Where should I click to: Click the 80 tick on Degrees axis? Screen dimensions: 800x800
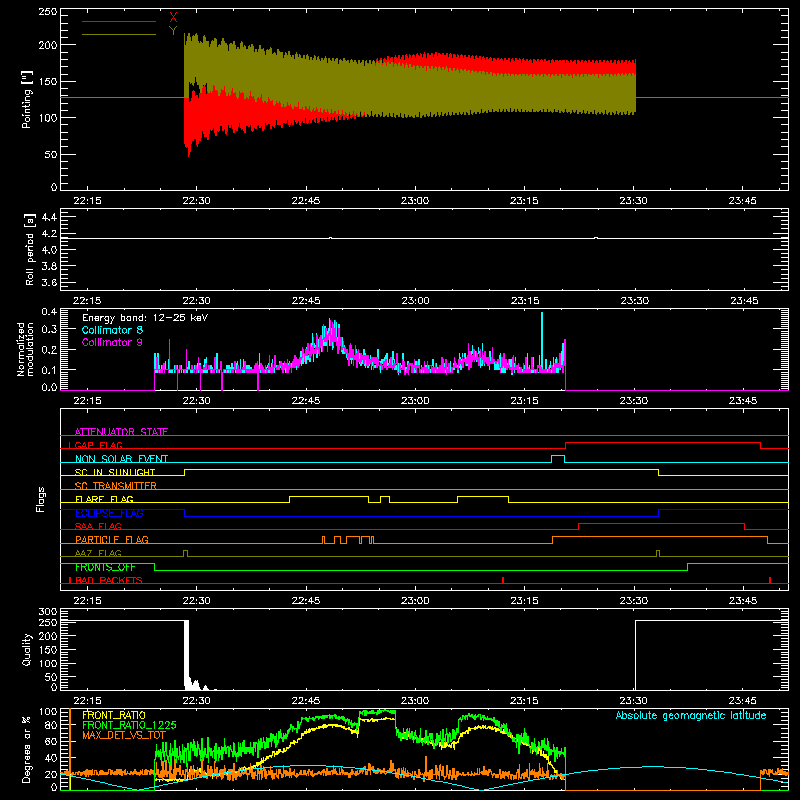51,725
